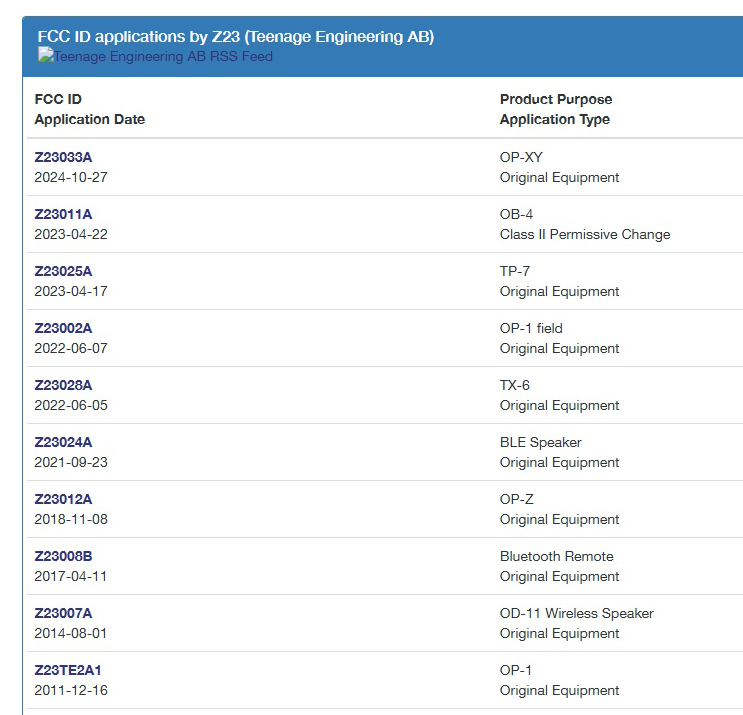
Task: Open FCC ID Z23007A
Action: 63,613
